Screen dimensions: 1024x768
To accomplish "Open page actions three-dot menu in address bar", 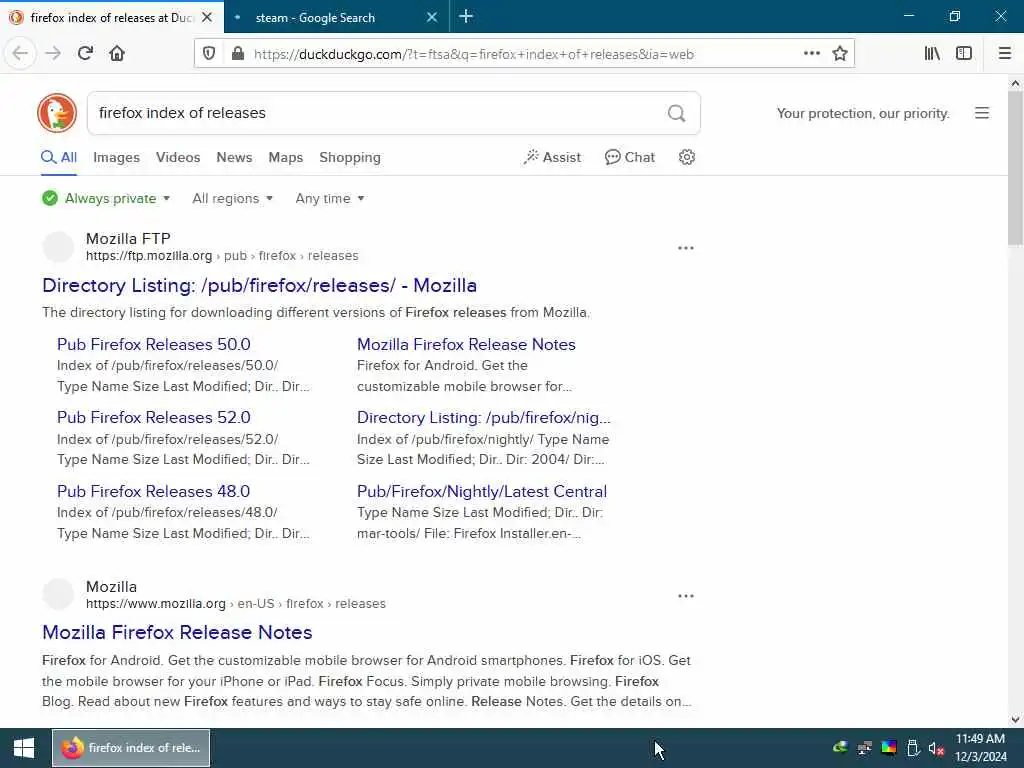I will click(812, 54).
